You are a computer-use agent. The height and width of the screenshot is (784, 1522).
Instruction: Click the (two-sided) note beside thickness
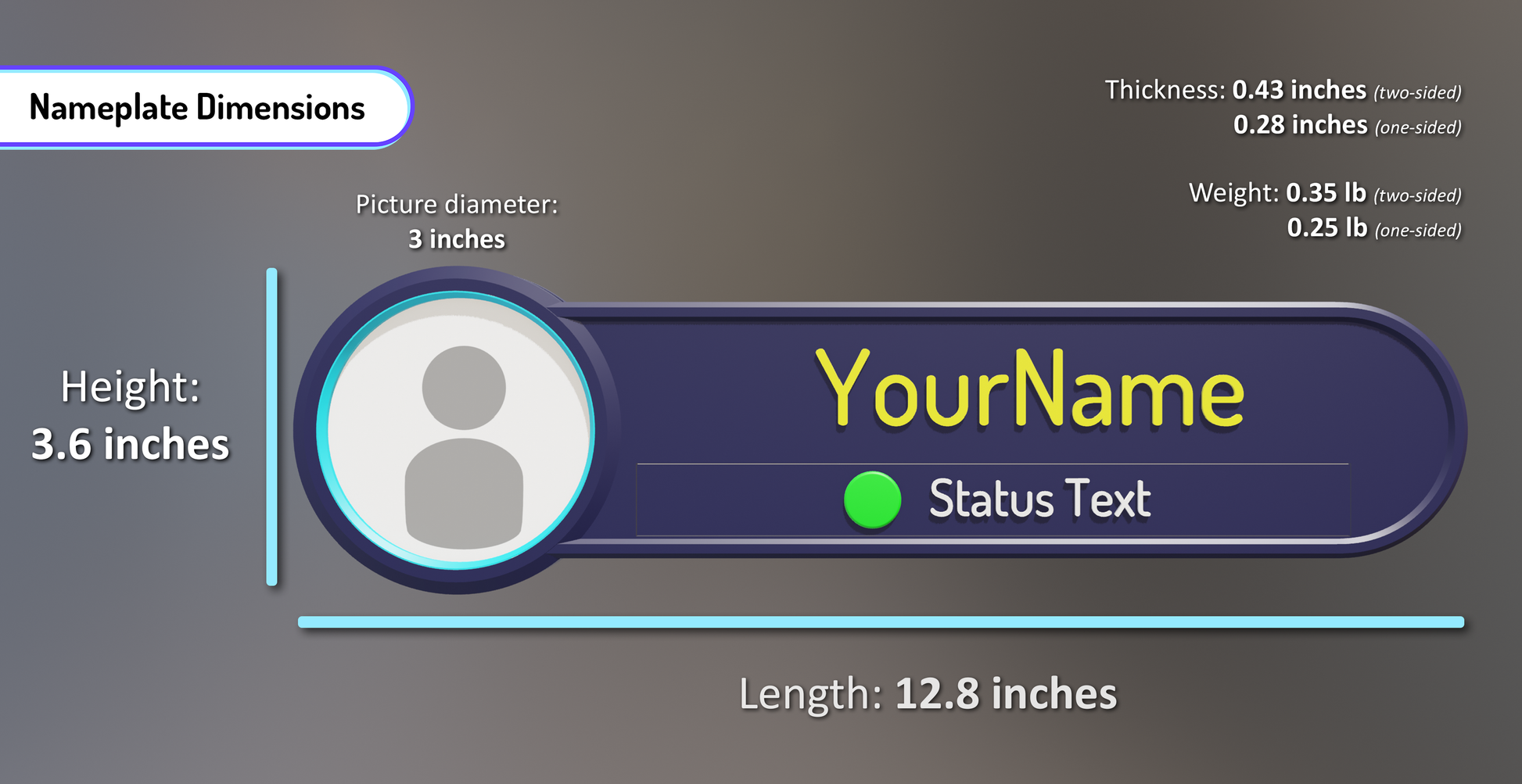1417,93
